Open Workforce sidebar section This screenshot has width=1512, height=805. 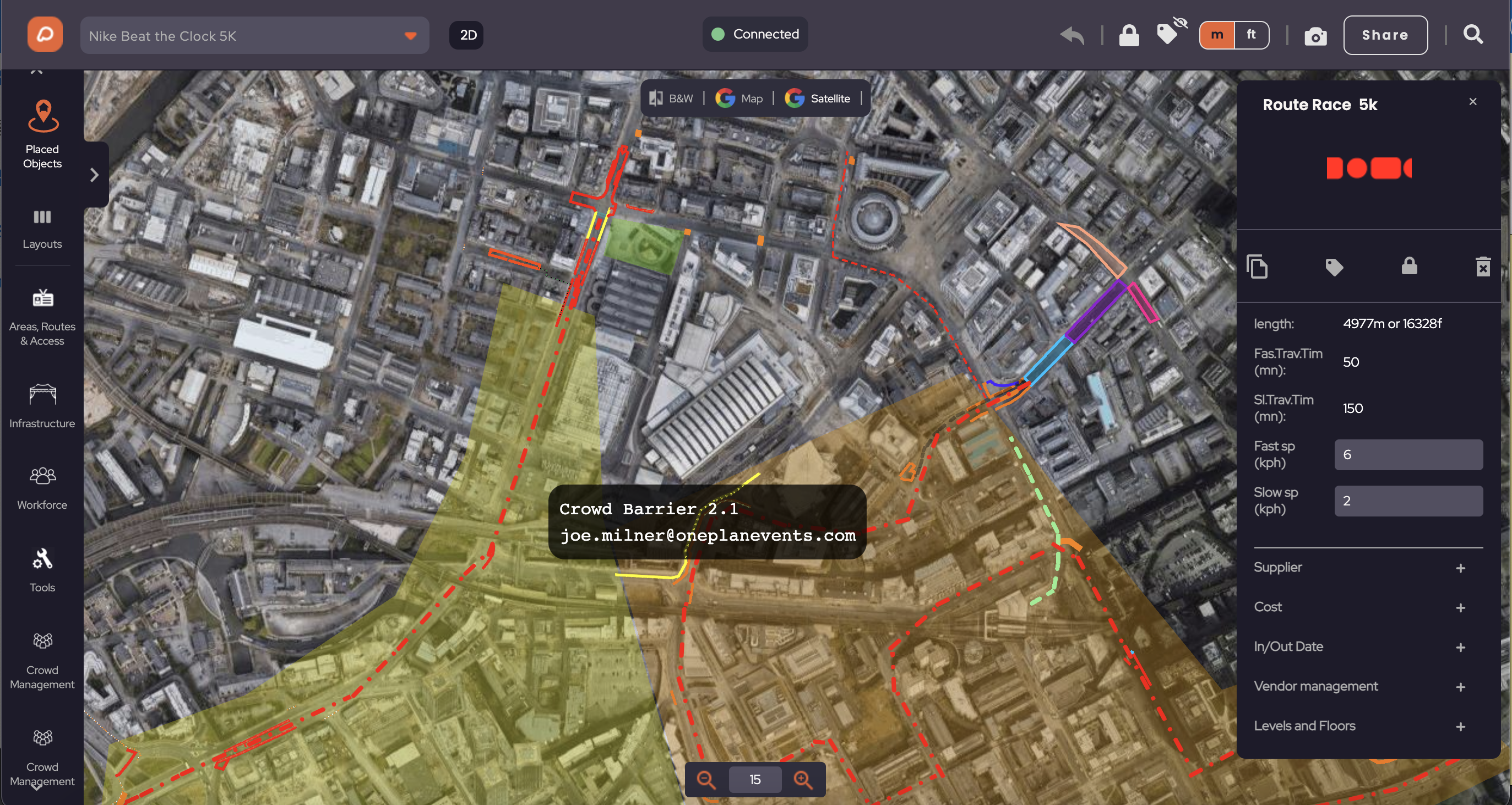[42, 488]
